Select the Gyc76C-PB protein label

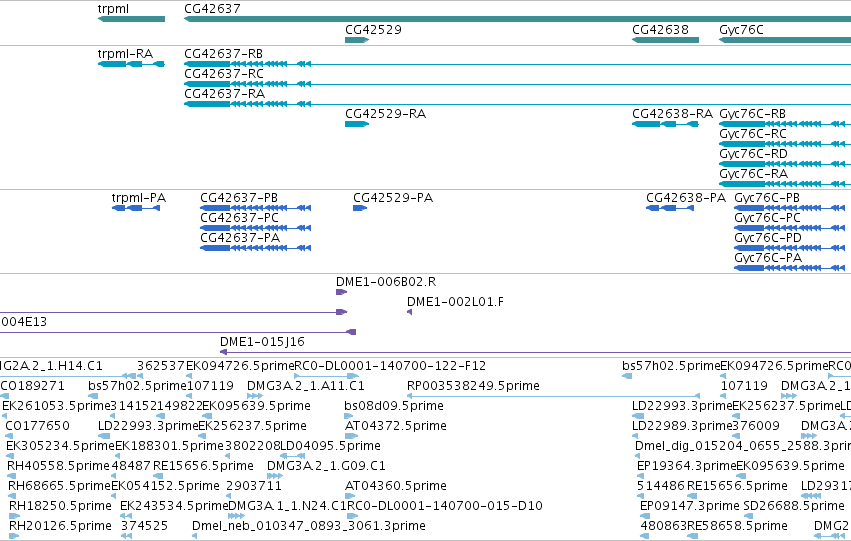pos(767,198)
